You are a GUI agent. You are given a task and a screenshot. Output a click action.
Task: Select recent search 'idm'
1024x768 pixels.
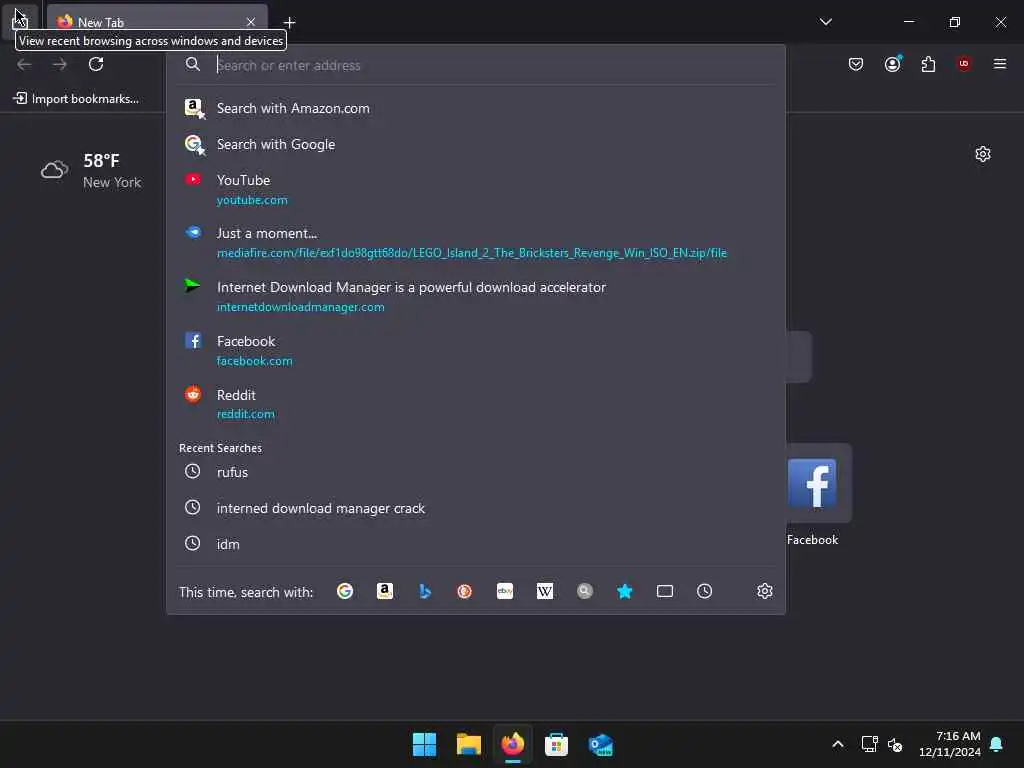click(475, 544)
